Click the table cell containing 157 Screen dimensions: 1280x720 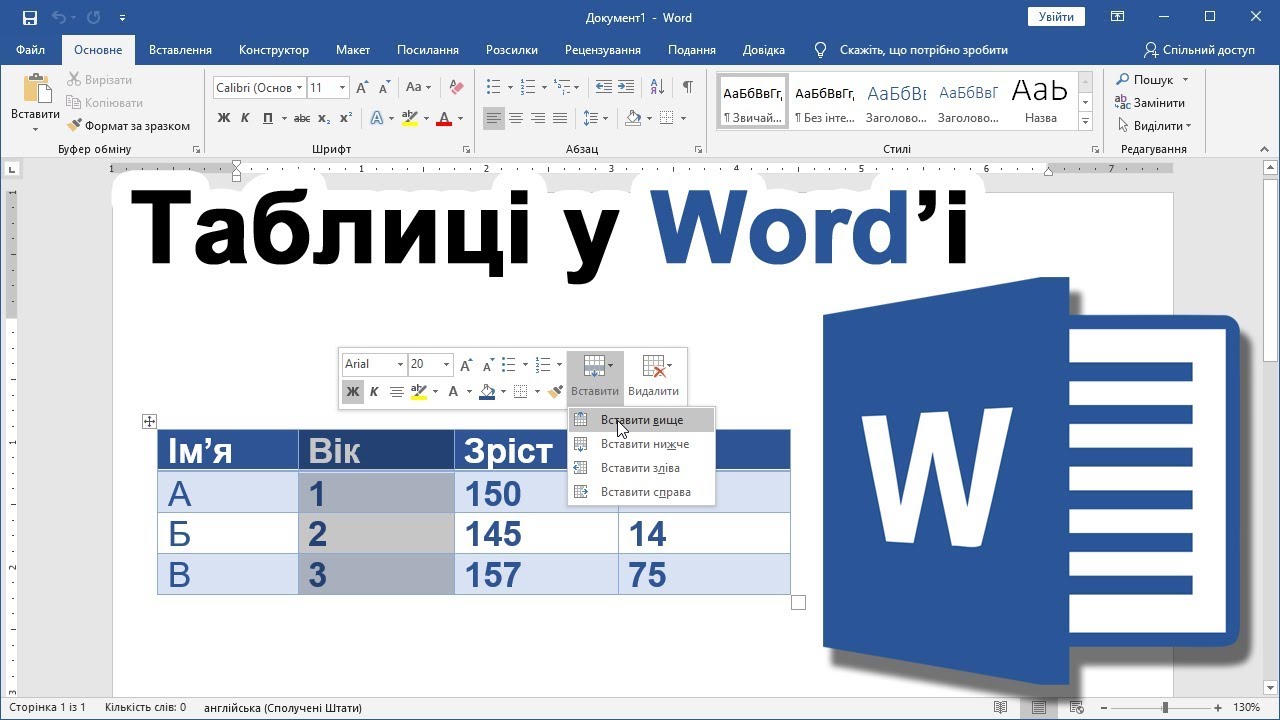click(536, 575)
